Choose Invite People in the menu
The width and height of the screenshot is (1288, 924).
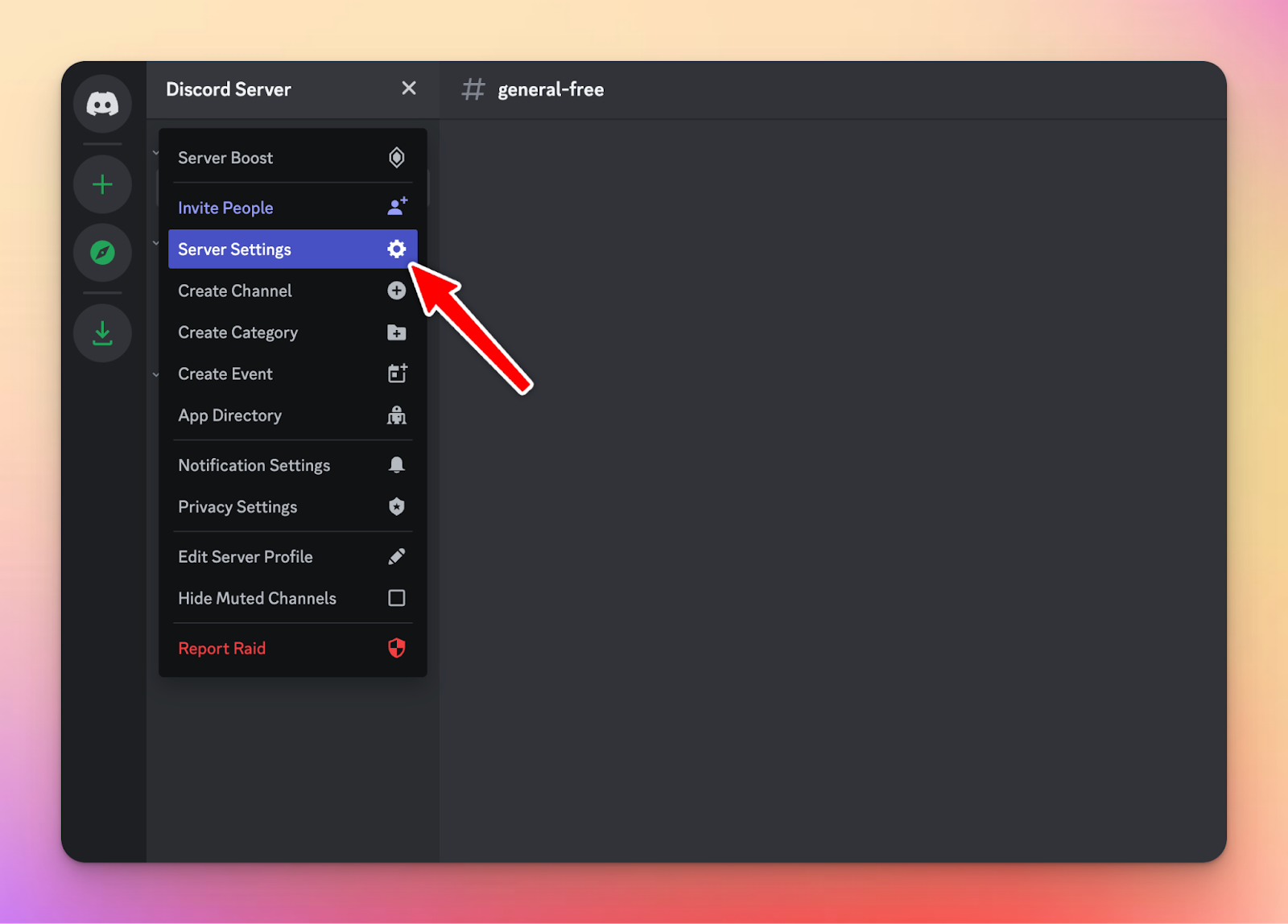point(293,208)
